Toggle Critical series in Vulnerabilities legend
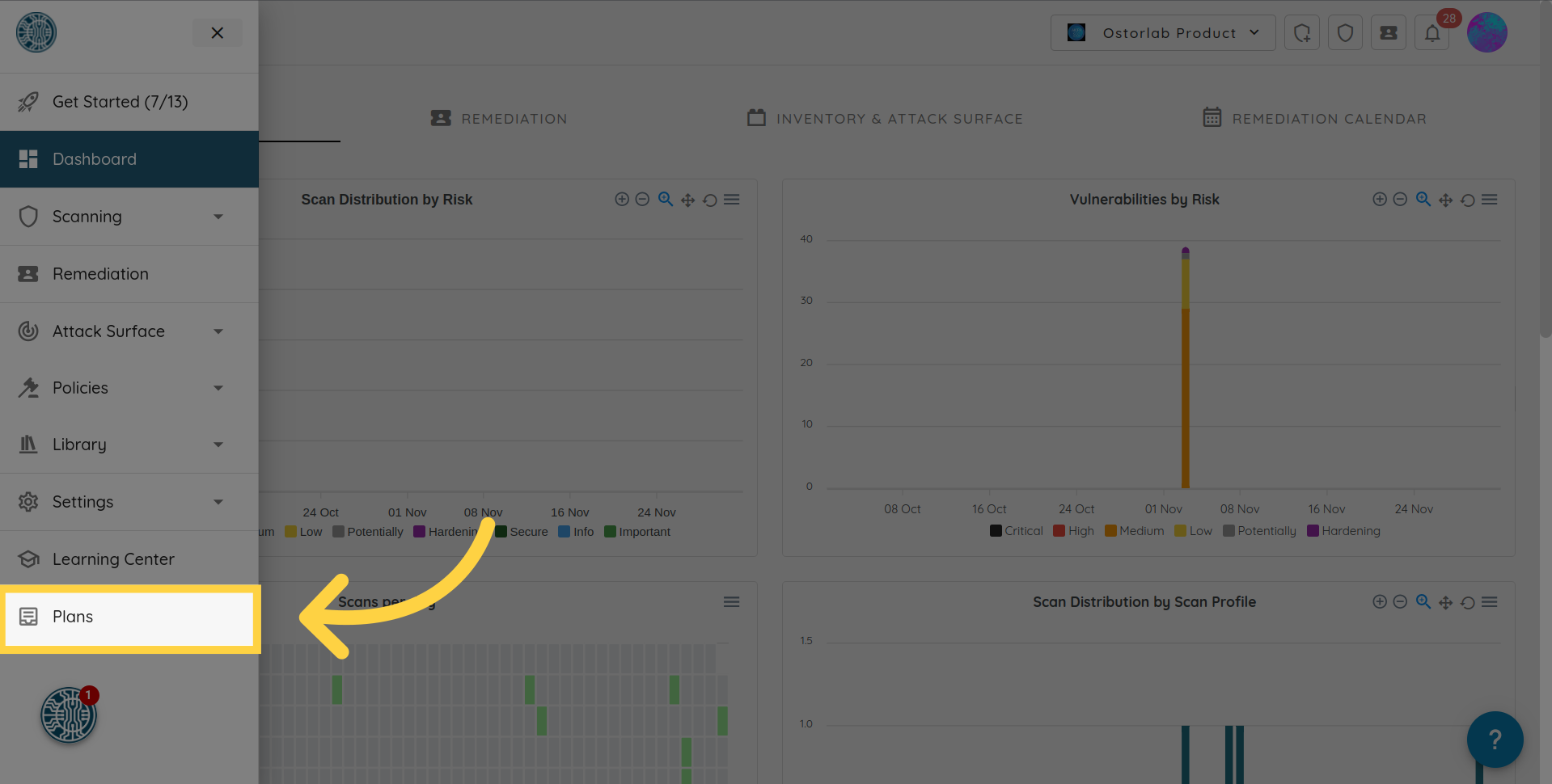The image size is (1552, 784). (1017, 531)
